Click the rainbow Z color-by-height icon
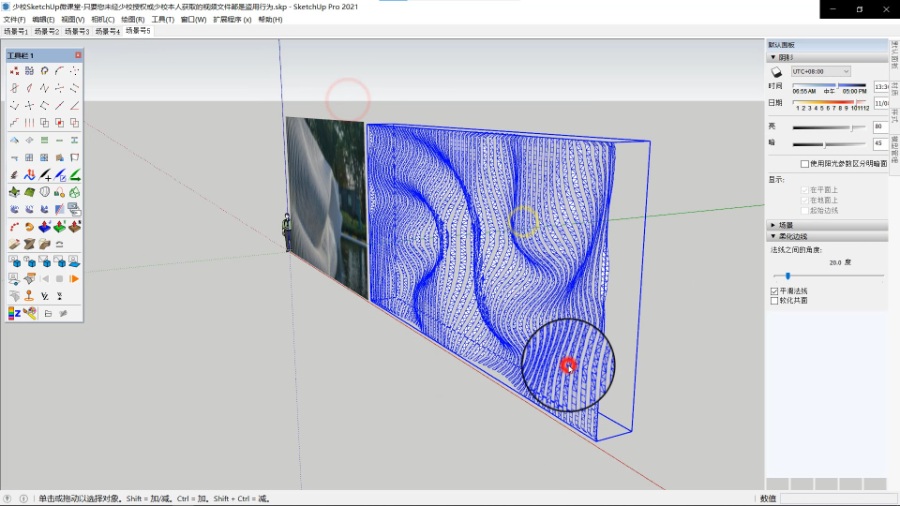 (14, 313)
